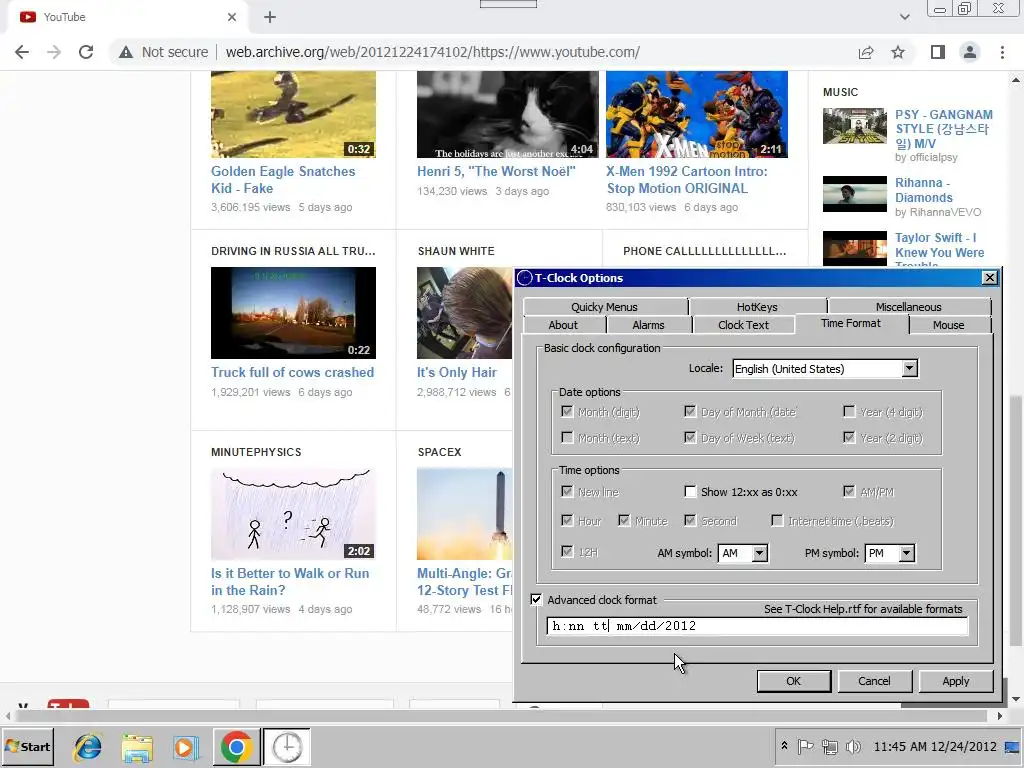
Task: Click the forward navigation arrow in Chrome
Action: coord(54,52)
